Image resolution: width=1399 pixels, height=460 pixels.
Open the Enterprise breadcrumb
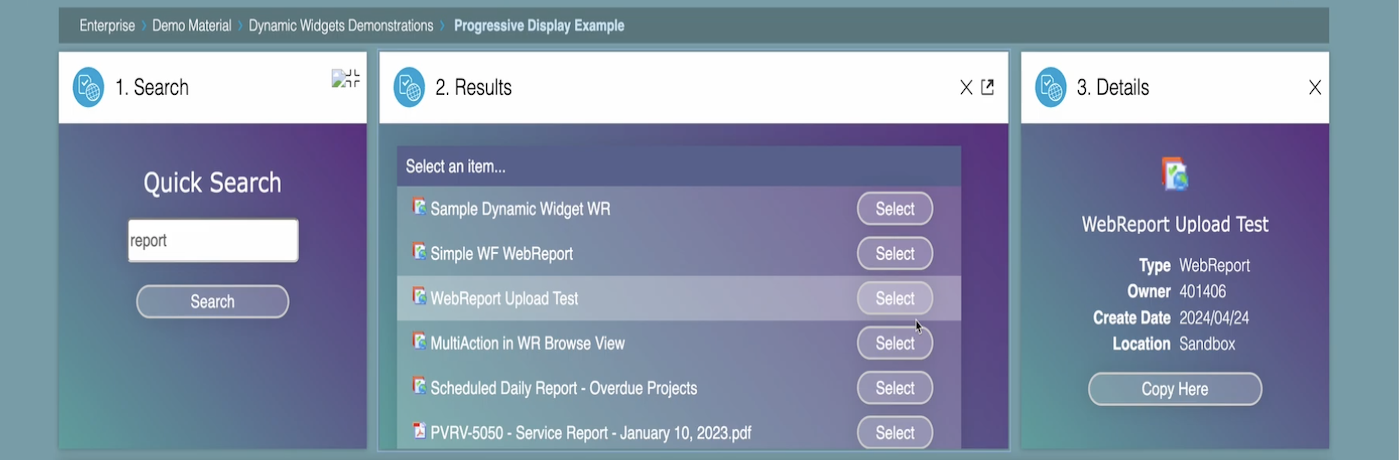coord(107,26)
